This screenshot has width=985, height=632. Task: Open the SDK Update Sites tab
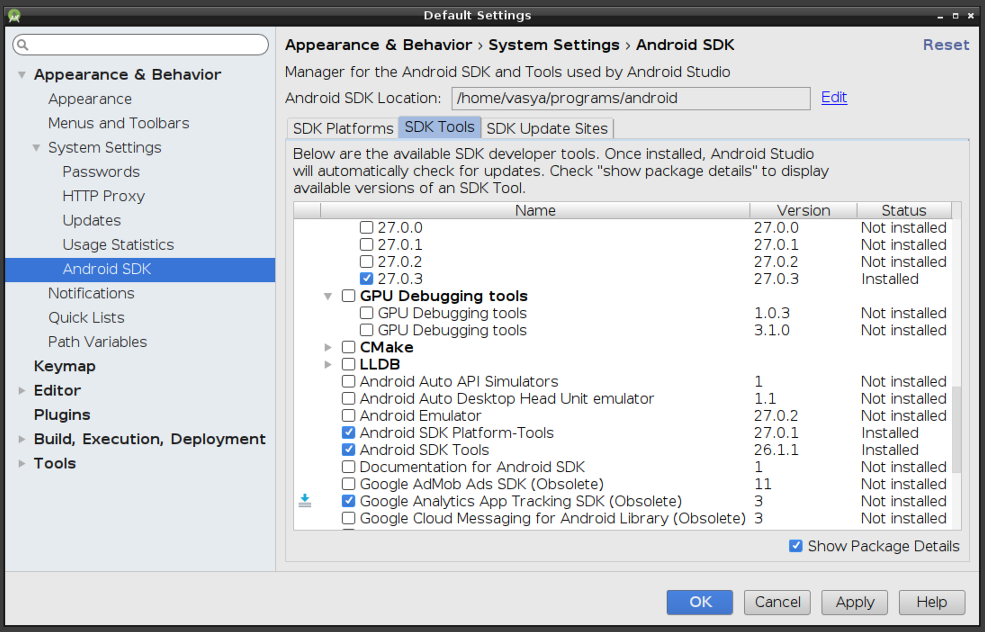[547, 128]
